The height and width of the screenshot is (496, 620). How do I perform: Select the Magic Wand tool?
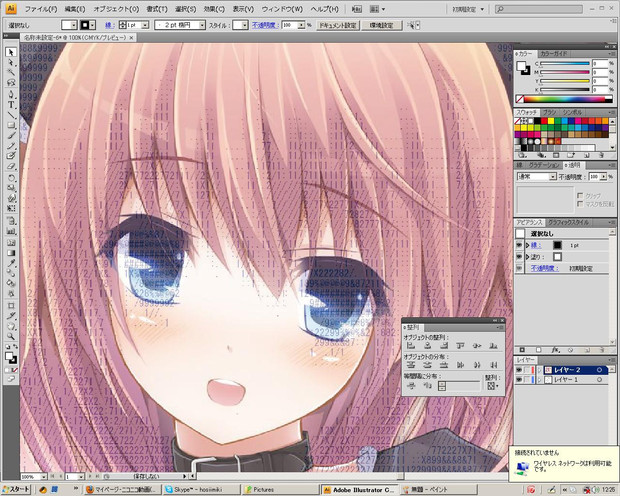click(11, 72)
